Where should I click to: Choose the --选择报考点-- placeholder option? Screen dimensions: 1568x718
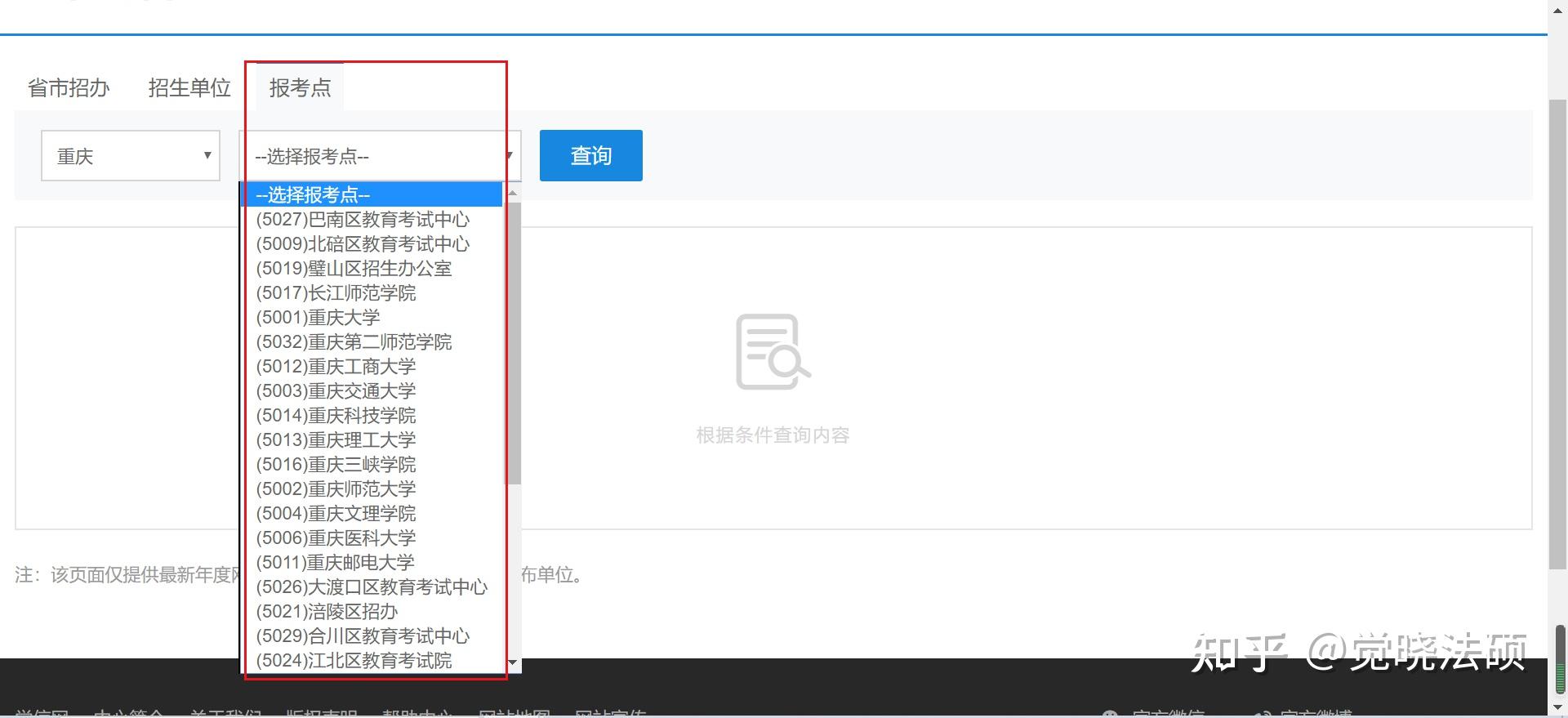[372, 194]
